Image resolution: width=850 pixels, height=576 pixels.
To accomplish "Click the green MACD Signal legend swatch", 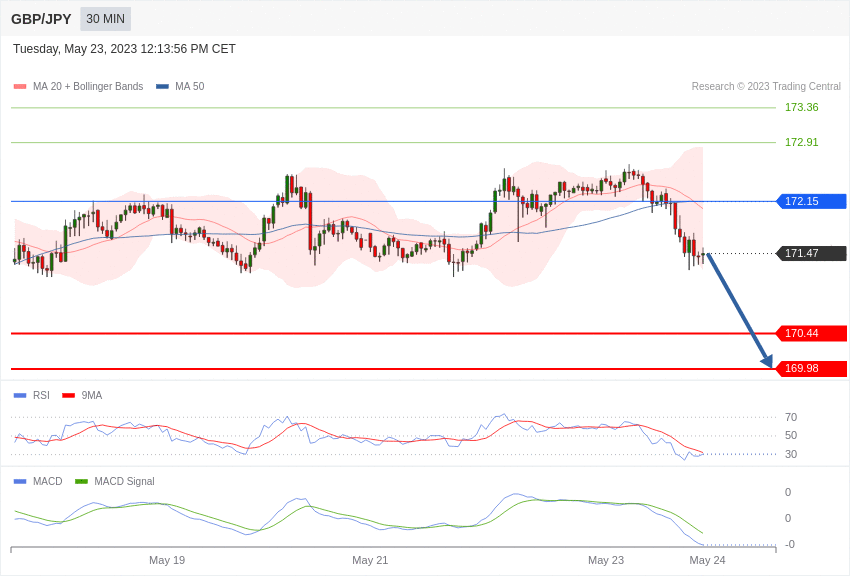I will [x=81, y=482].
